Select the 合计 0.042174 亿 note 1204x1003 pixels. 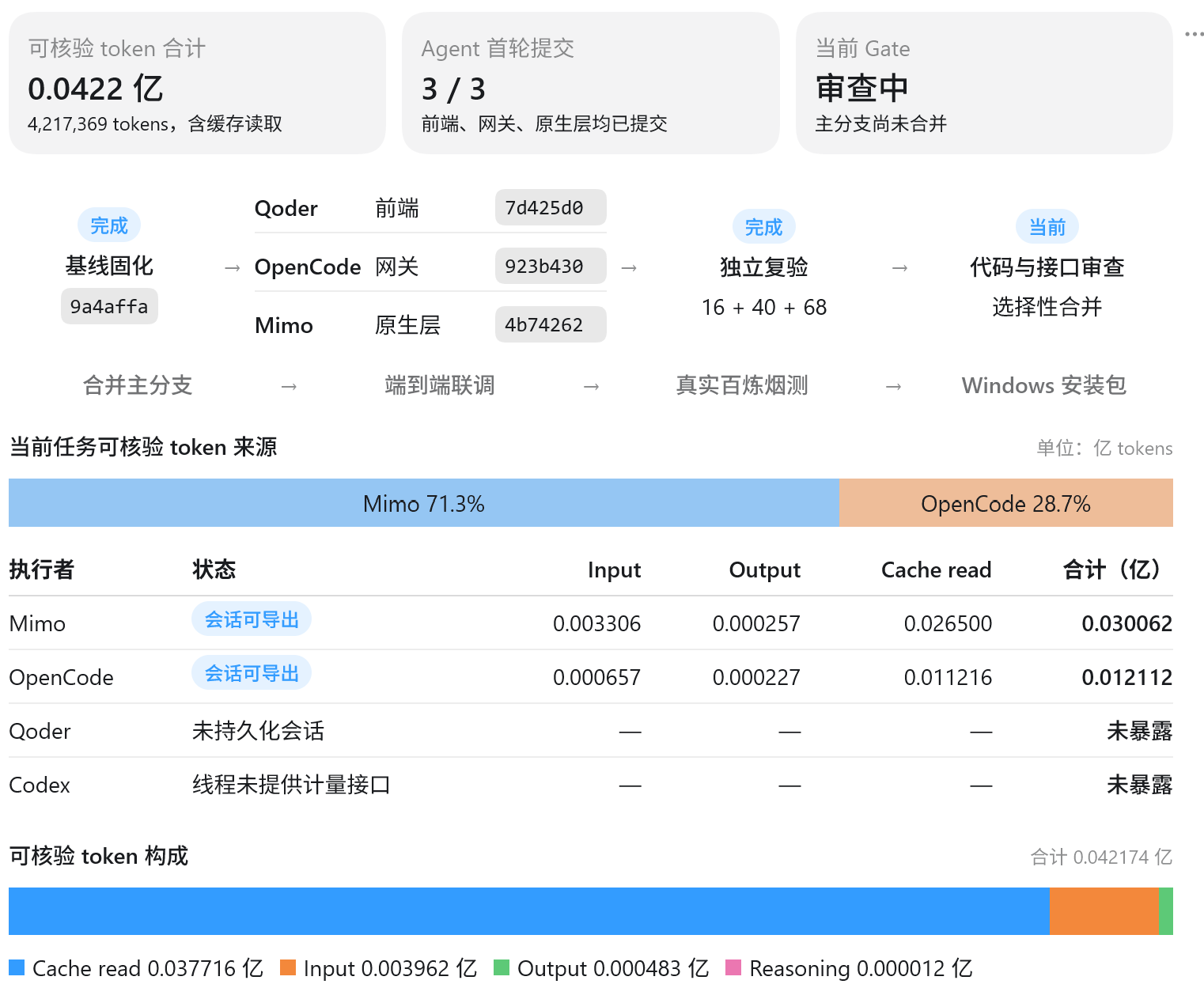pos(1101,857)
